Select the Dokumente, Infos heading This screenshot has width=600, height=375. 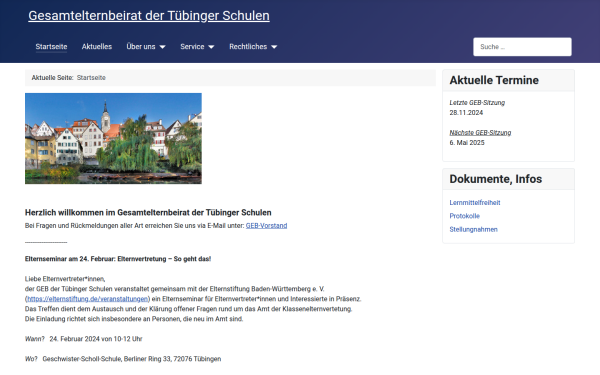pos(496,179)
